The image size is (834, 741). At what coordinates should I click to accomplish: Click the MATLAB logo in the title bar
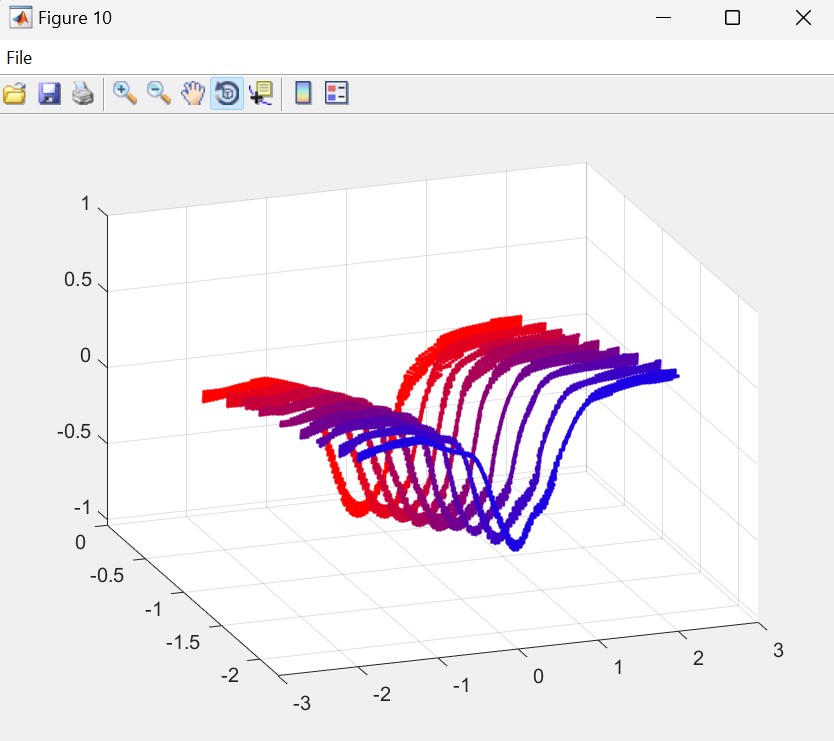point(19,18)
